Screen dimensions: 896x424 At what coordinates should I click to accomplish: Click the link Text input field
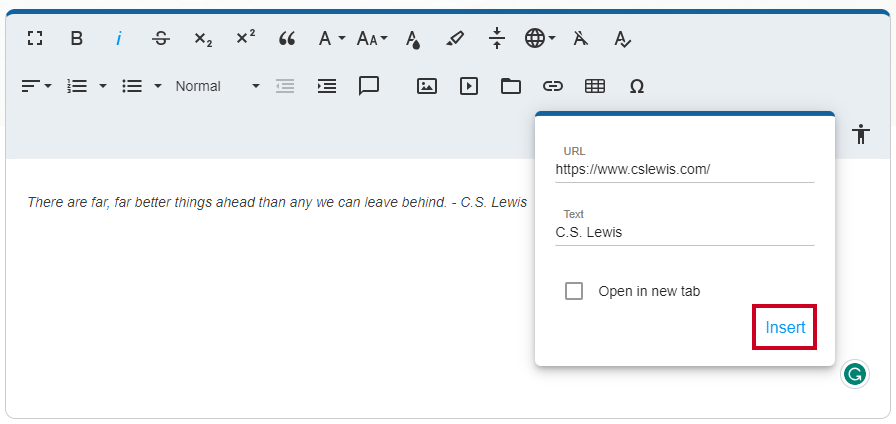[x=685, y=233]
